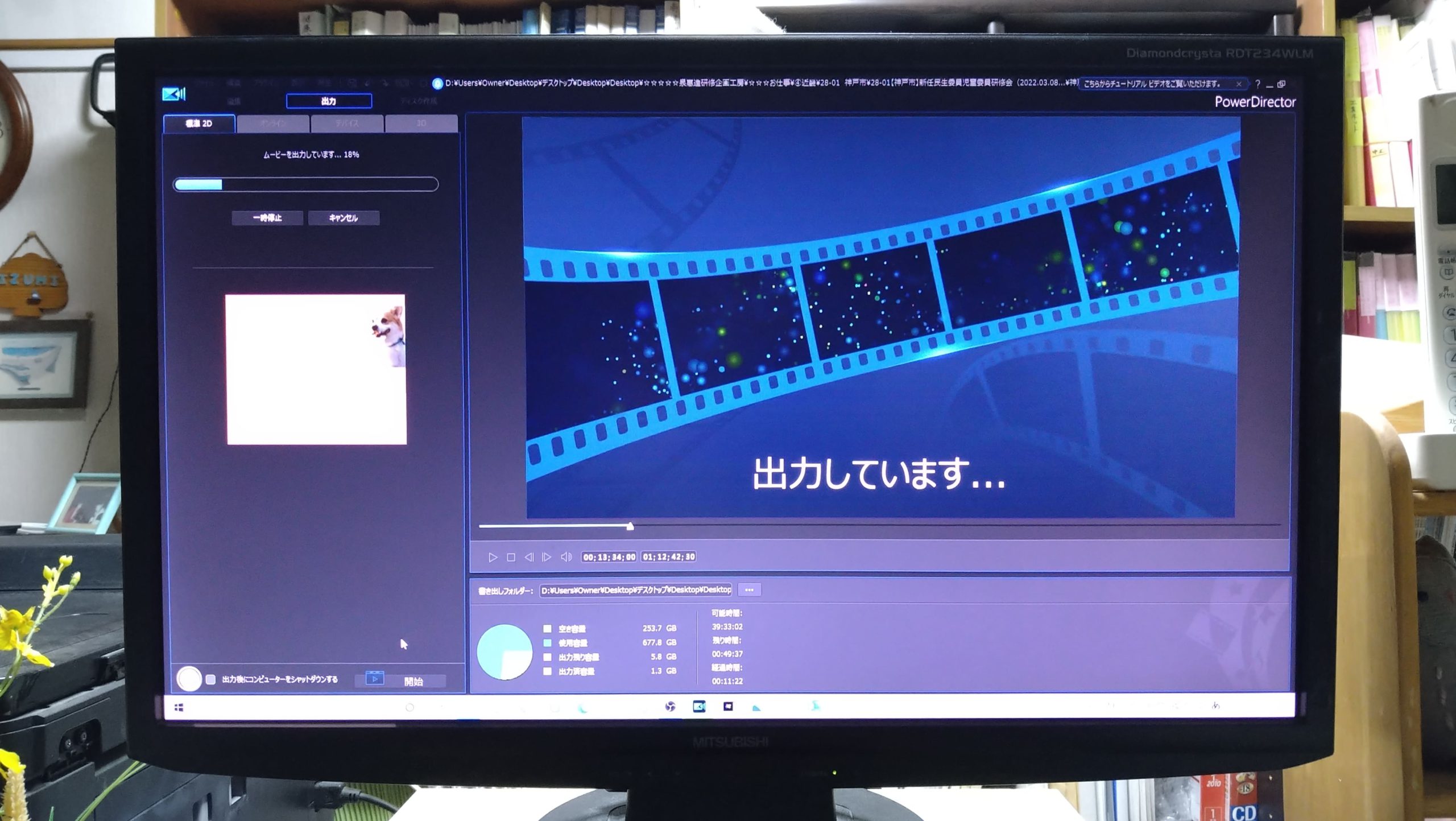Click the round button beside shutdown checkbox
This screenshot has height=821, width=1456.
(189, 678)
